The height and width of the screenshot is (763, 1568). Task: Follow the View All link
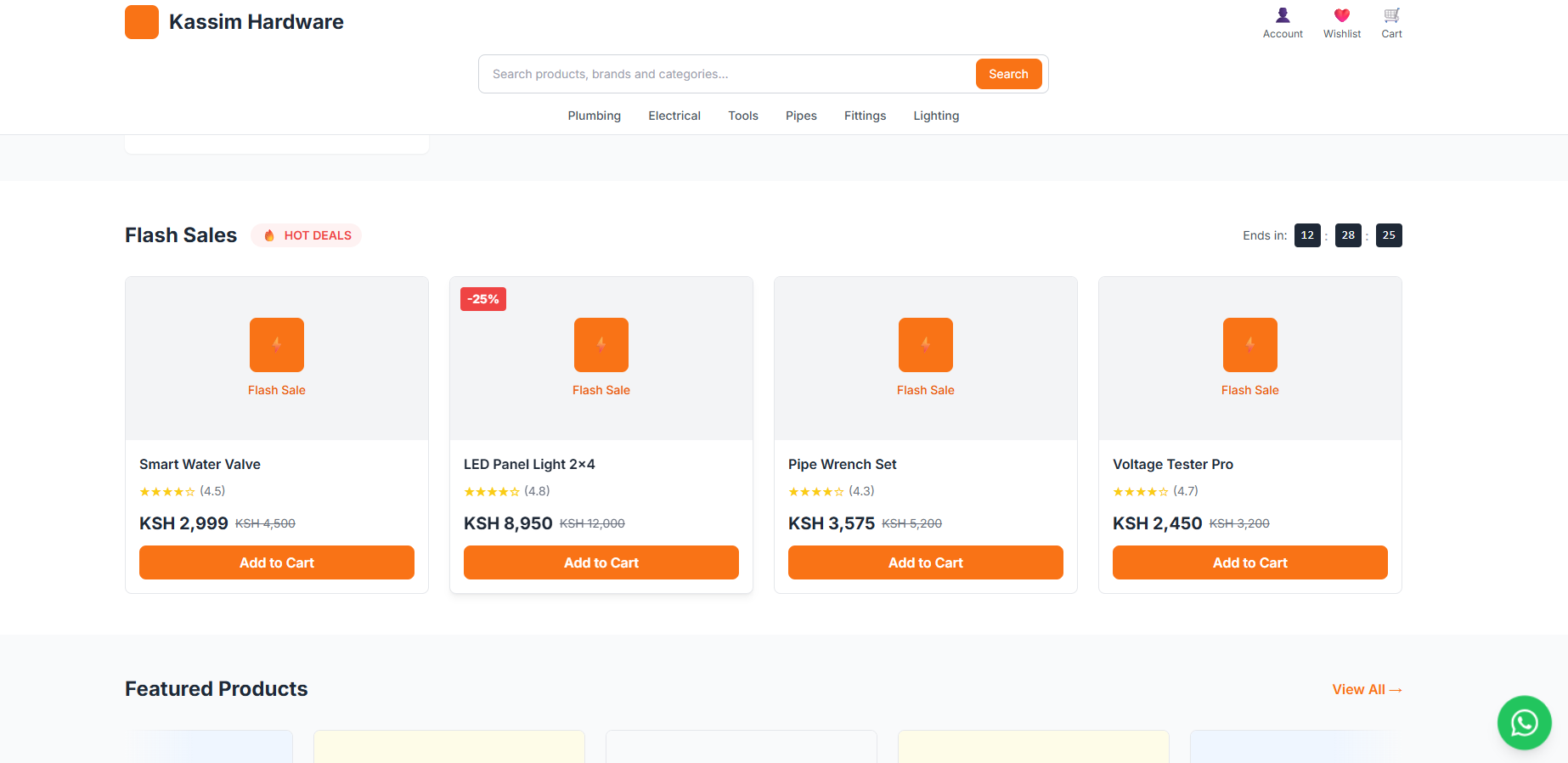1366,689
